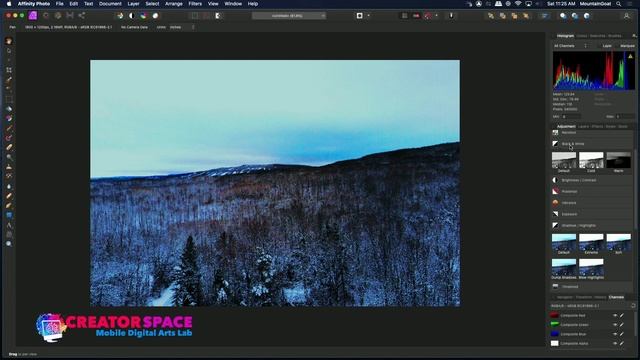Select the Composite Red channel swatch

(554, 316)
